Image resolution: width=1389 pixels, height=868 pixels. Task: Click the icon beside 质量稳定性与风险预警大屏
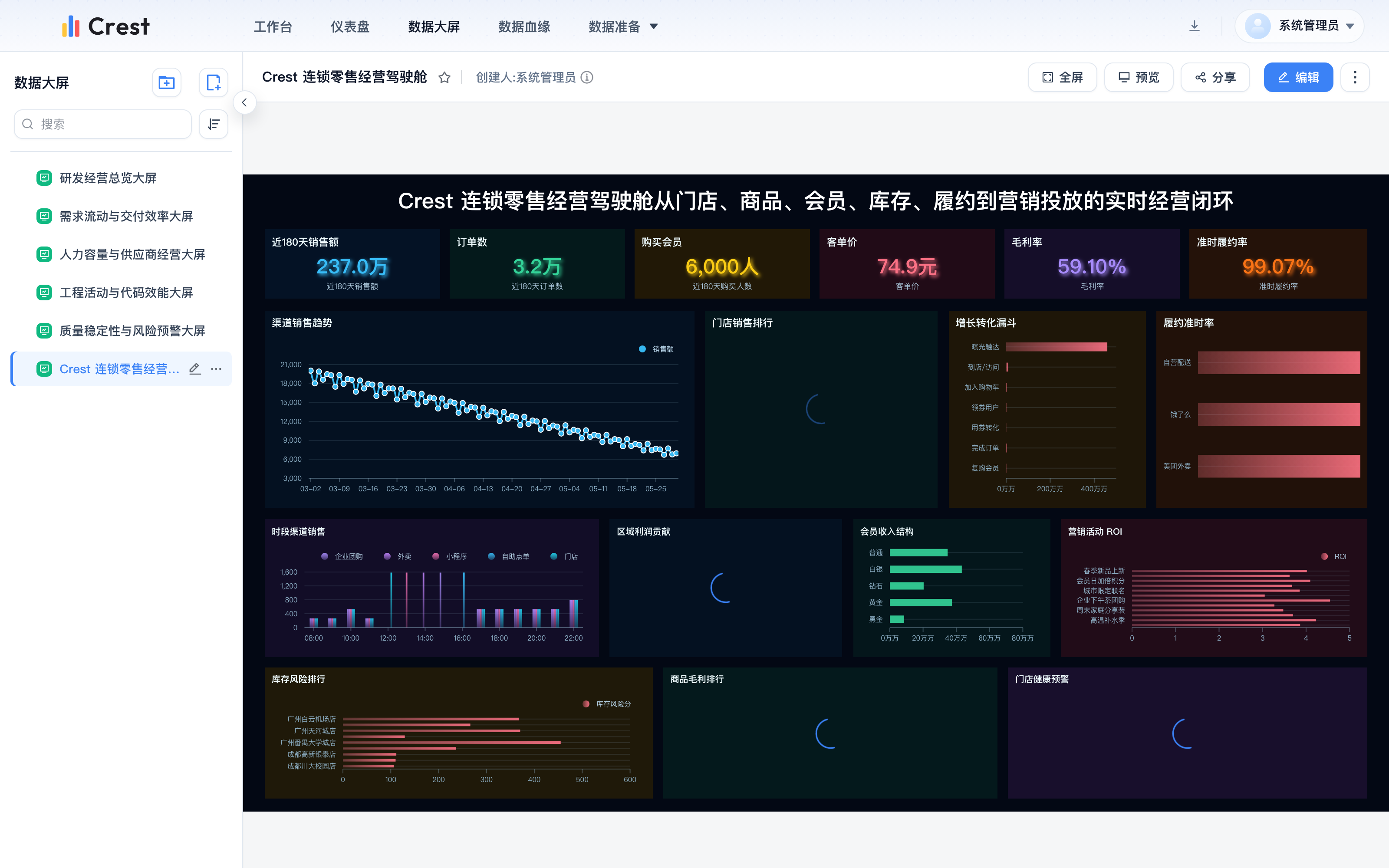point(44,331)
